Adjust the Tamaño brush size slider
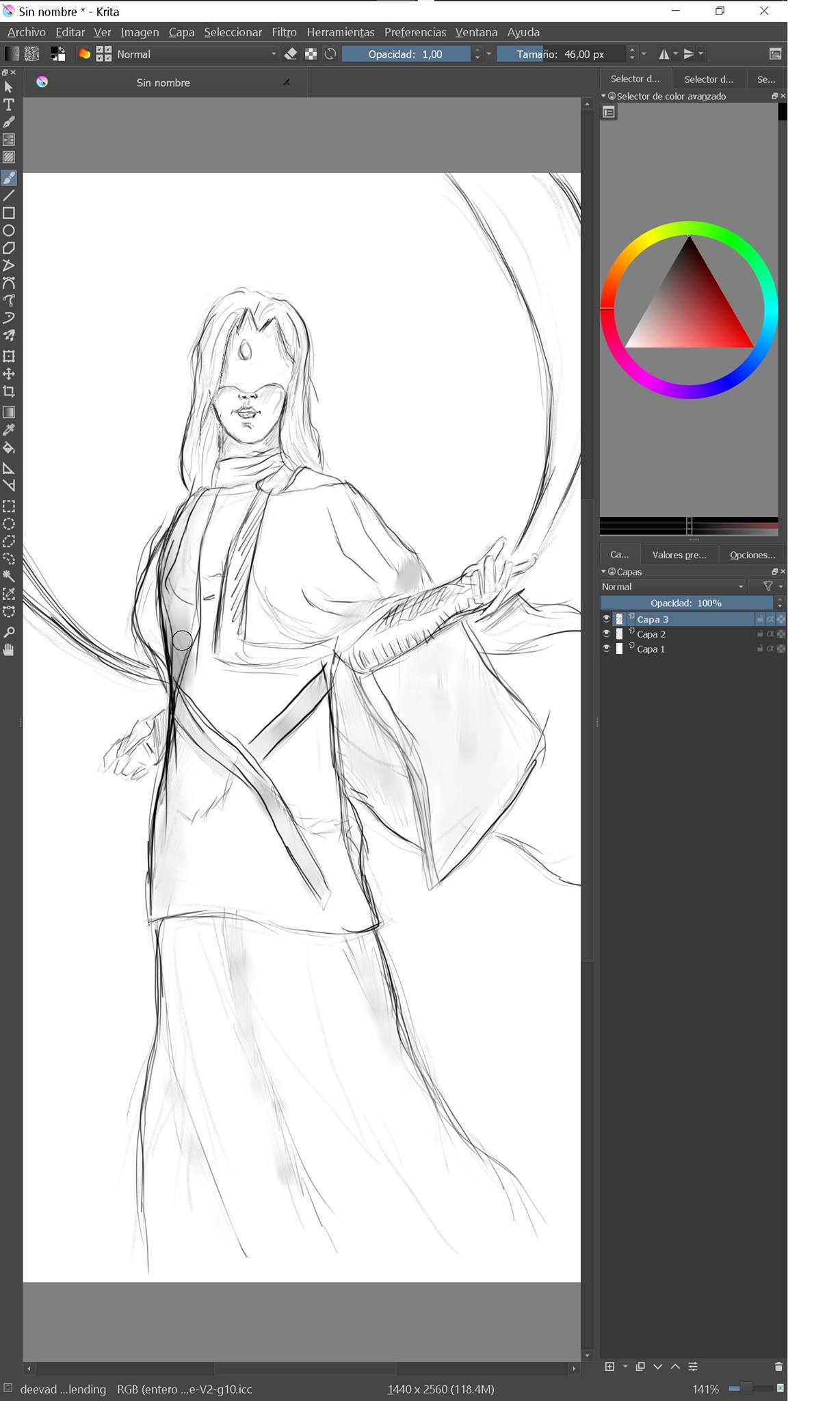Screen dimensions: 840x1401 tap(561, 54)
